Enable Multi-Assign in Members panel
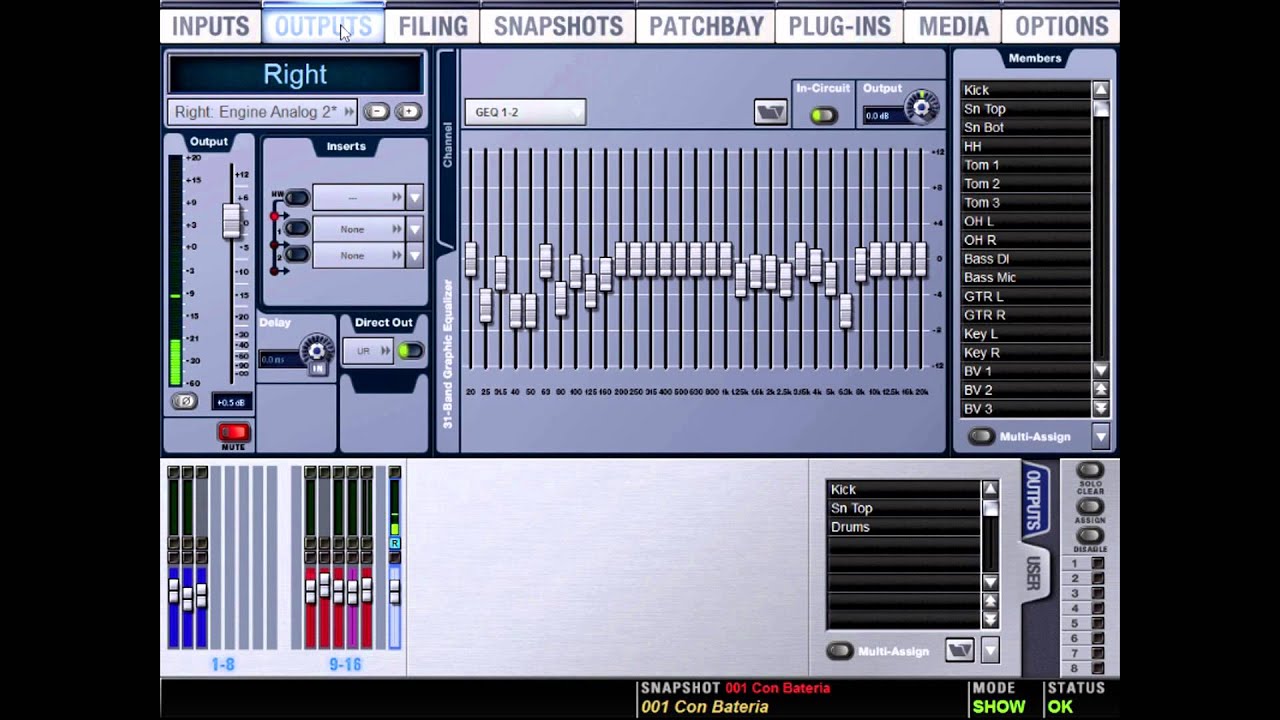This screenshot has height=720, width=1280. [981, 436]
